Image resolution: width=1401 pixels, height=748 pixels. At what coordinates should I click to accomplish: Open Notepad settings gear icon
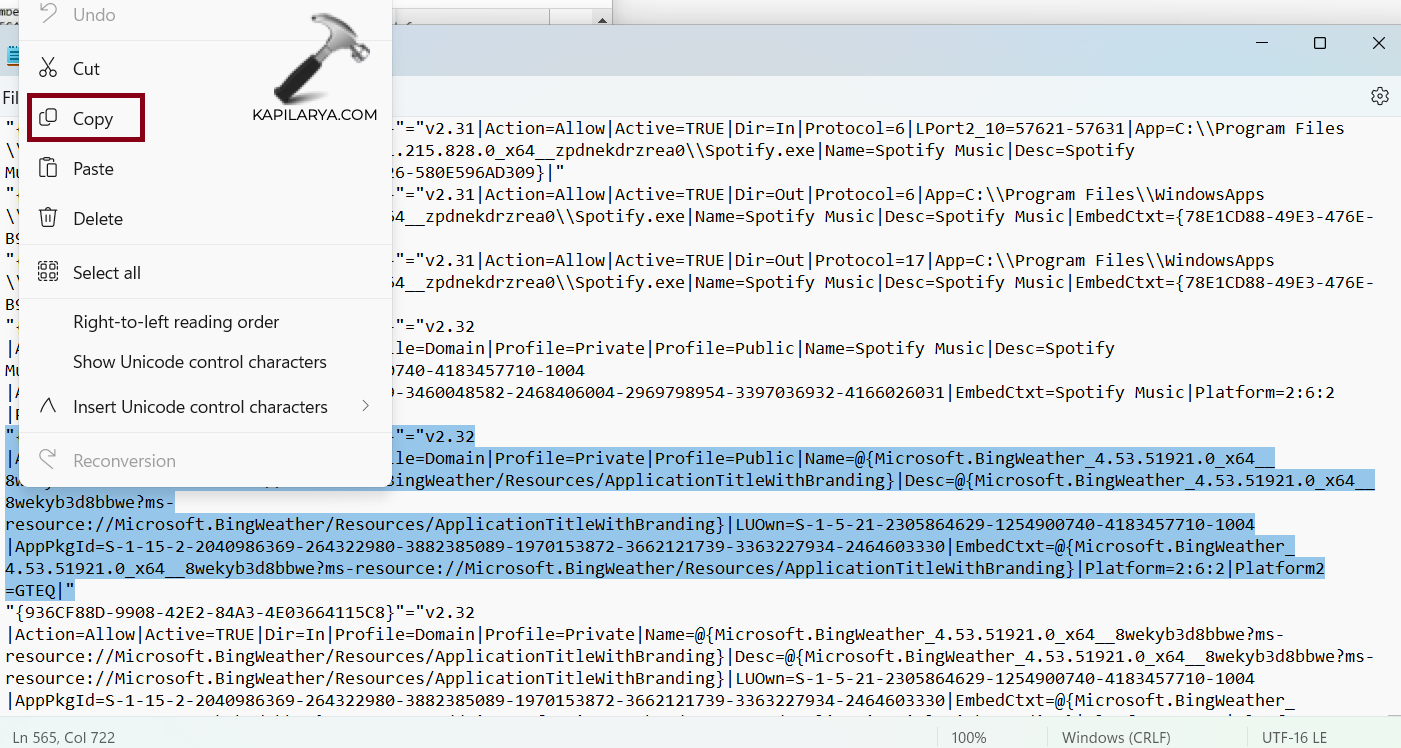[x=1380, y=96]
